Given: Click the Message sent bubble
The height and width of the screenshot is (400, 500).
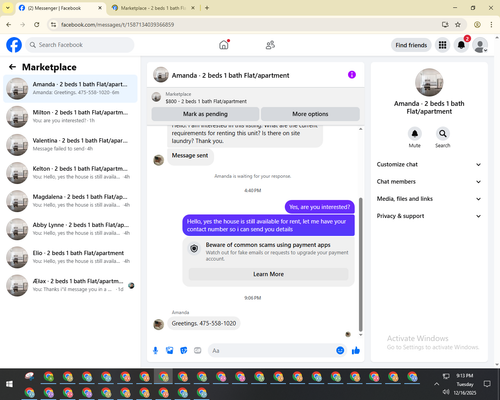Looking at the screenshot, I should pyautogui.click(x=190, y=156).
